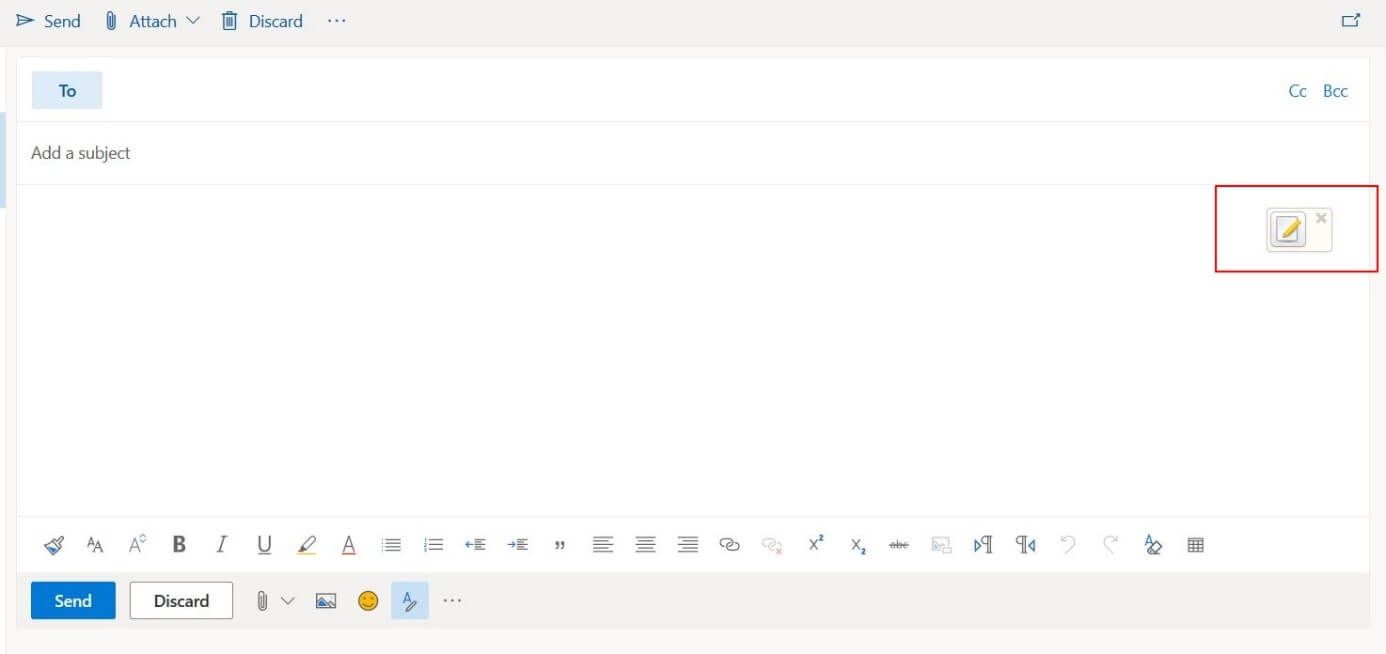Image resolution: width=1386 pixels, height=654 pixels.
Task: Toggle Subscript formatting
Action: [x=858, y=546]
